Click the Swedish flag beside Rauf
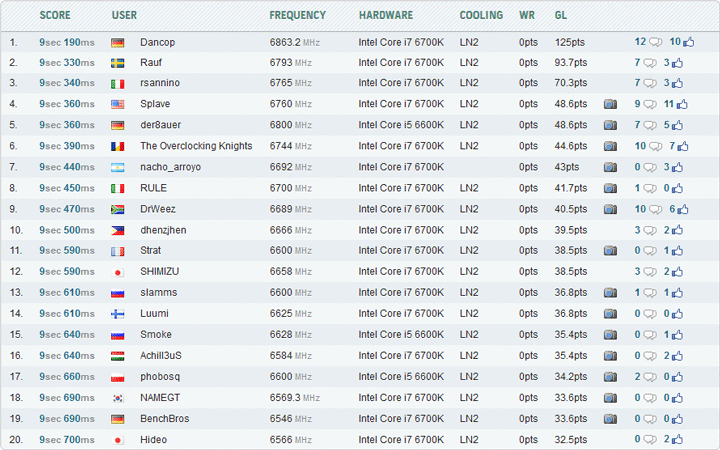This screenshot has height=450, width=720. pos(118,63)
